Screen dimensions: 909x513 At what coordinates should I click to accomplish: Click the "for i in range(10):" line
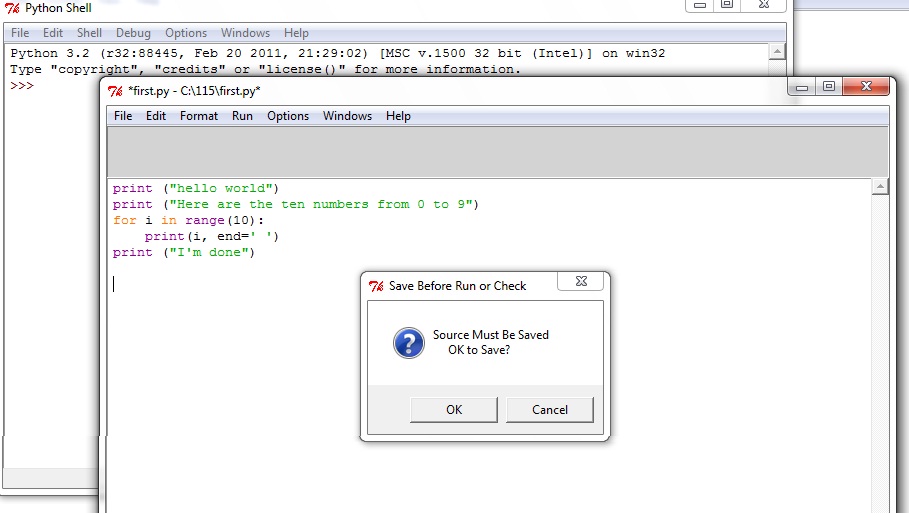[x=188, y=220]
